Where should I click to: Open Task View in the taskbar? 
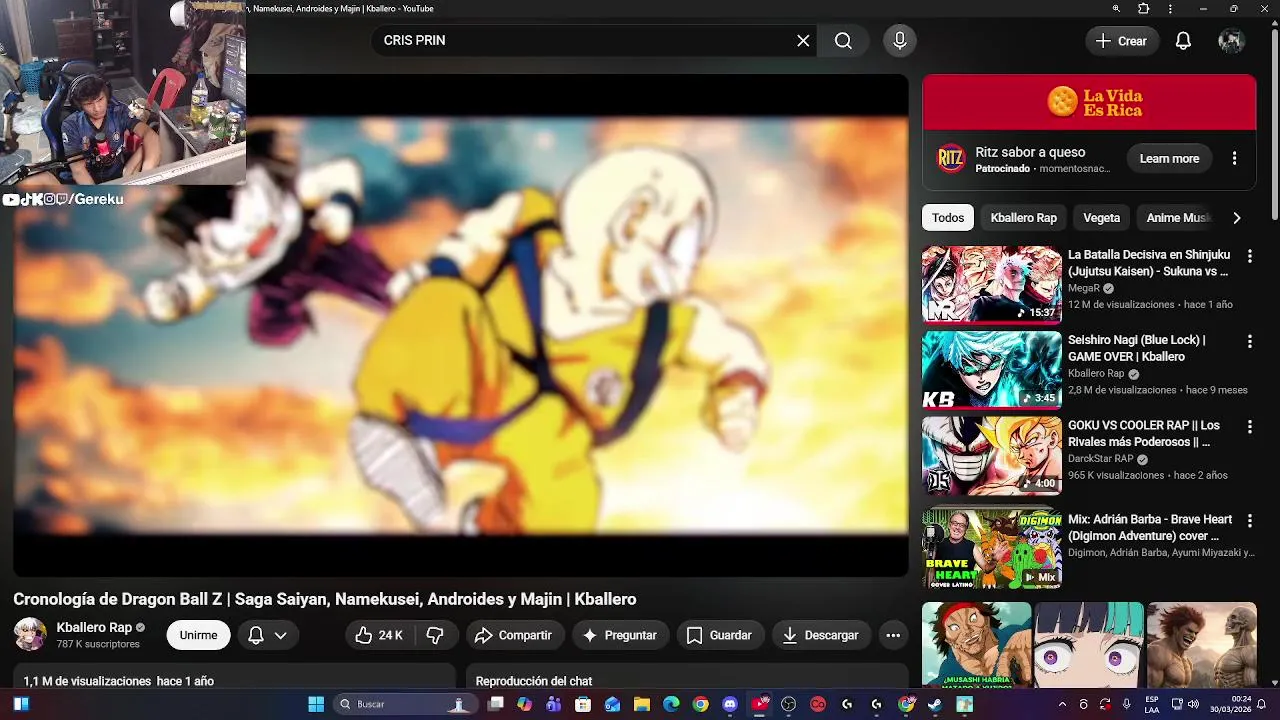(x=496, y=704)
